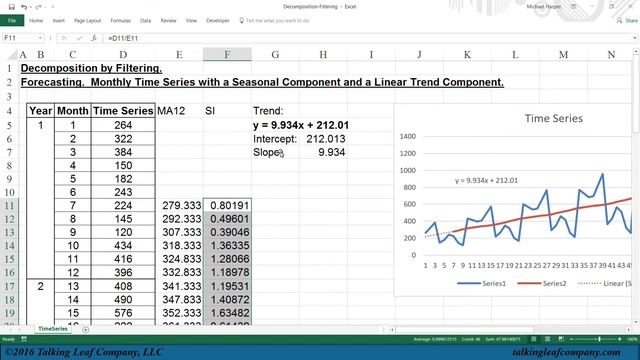
Task: Click the macro recording icon in status bar
Action: click(24, 339)
